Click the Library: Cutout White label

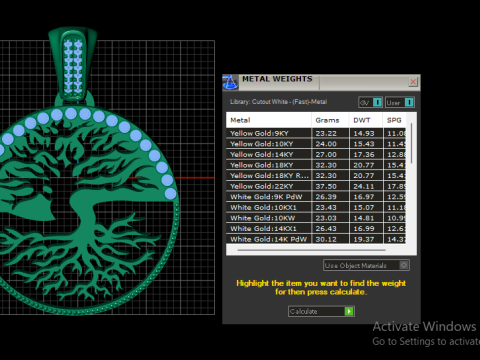point(278,102)
